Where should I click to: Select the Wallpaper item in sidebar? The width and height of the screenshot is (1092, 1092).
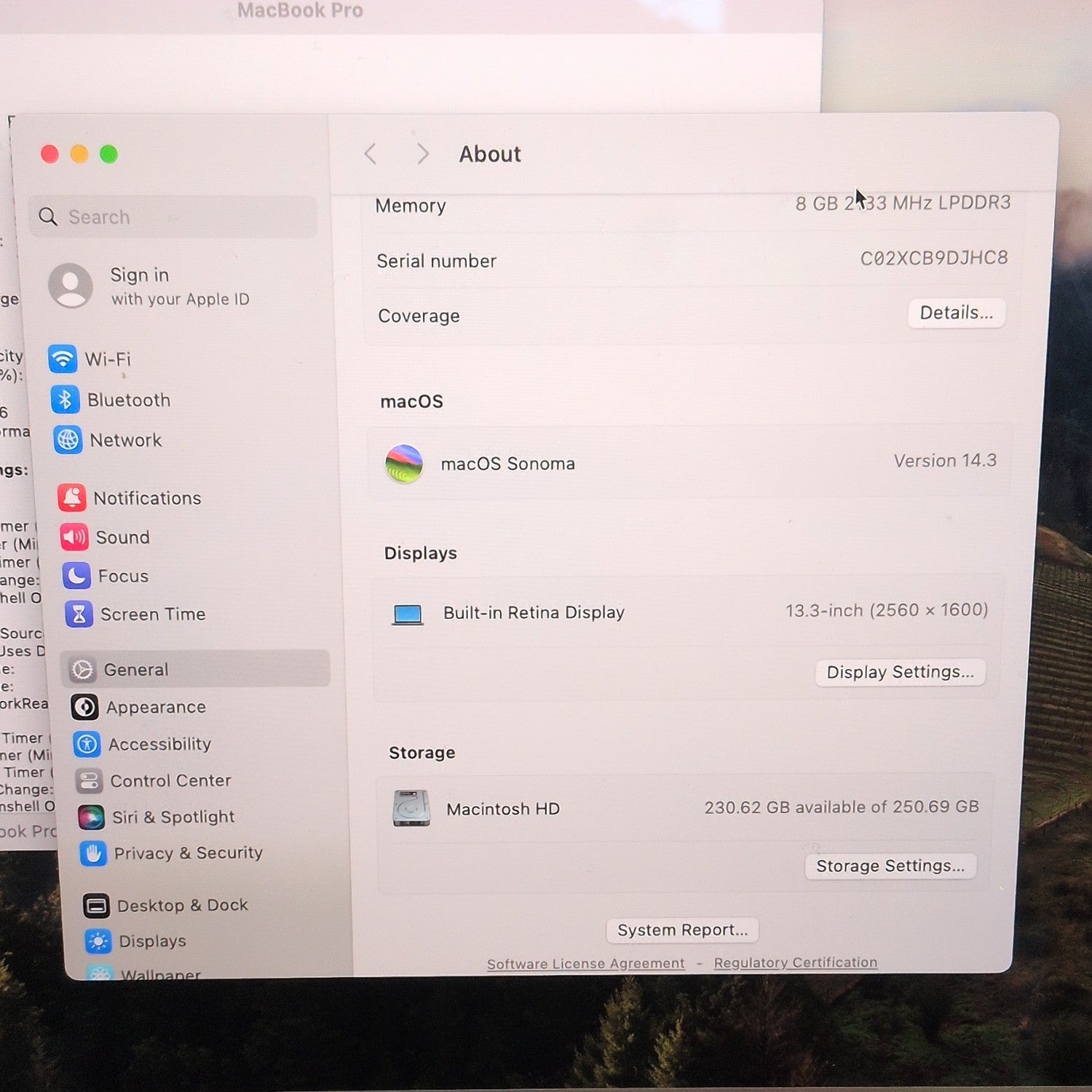coord(143,972)
